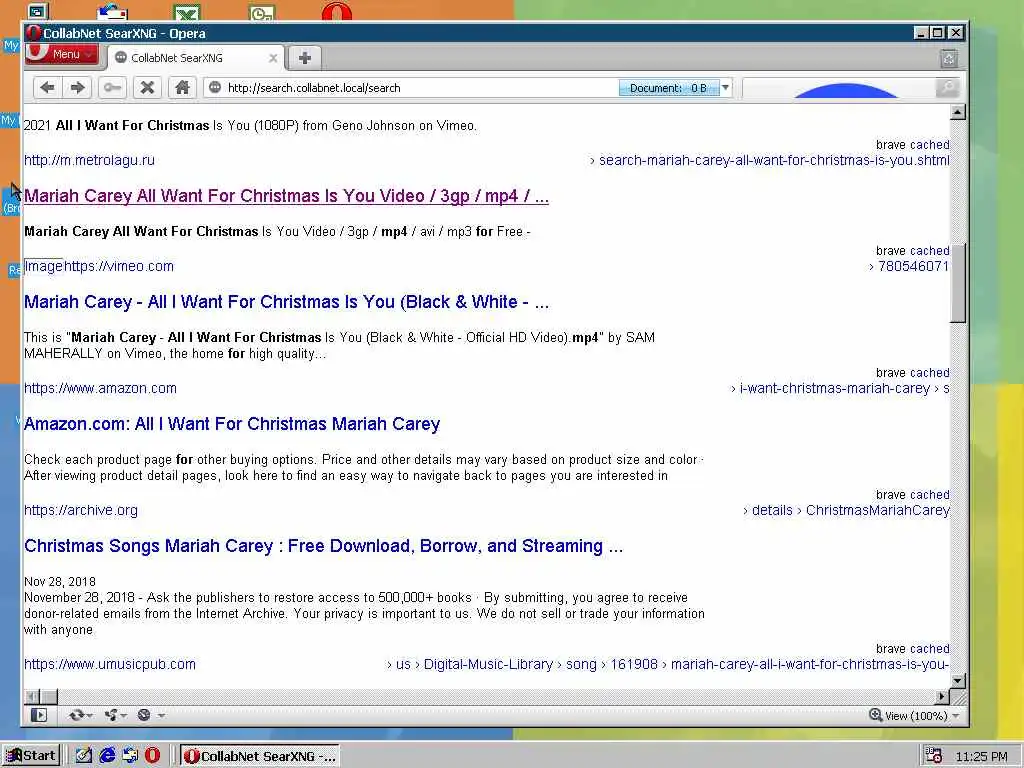
Task: Launch Opera from quick launch bar
Action: (152, 756)
